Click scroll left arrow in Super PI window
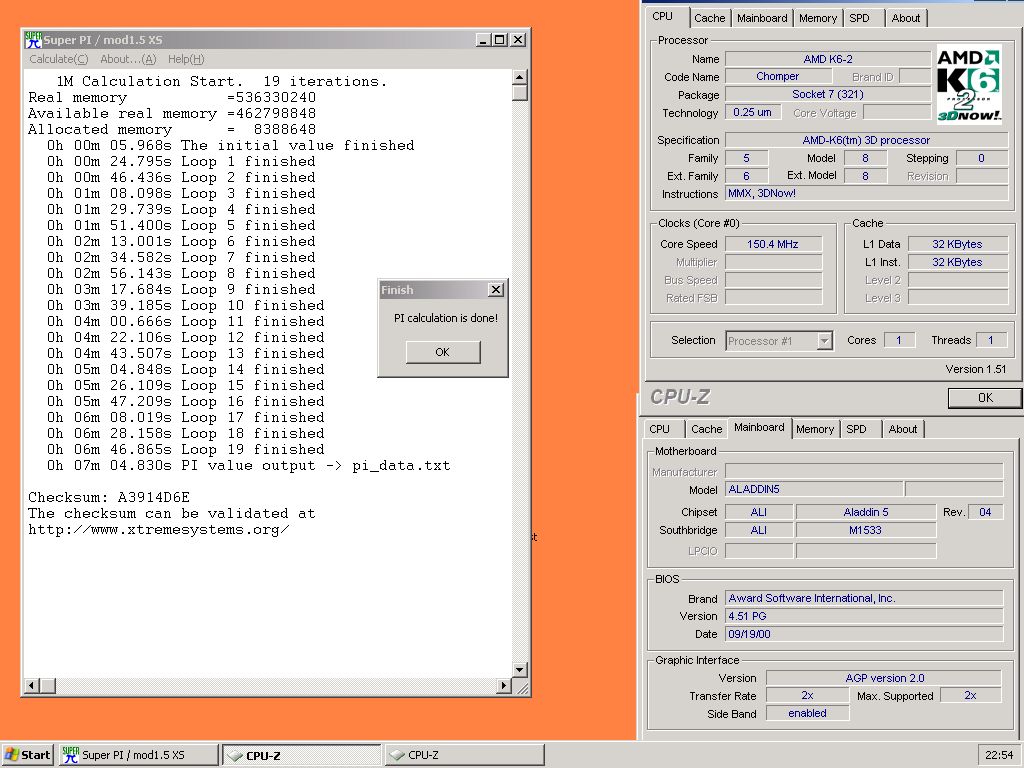The image size is (1024, 768). (x=32, y=686)
